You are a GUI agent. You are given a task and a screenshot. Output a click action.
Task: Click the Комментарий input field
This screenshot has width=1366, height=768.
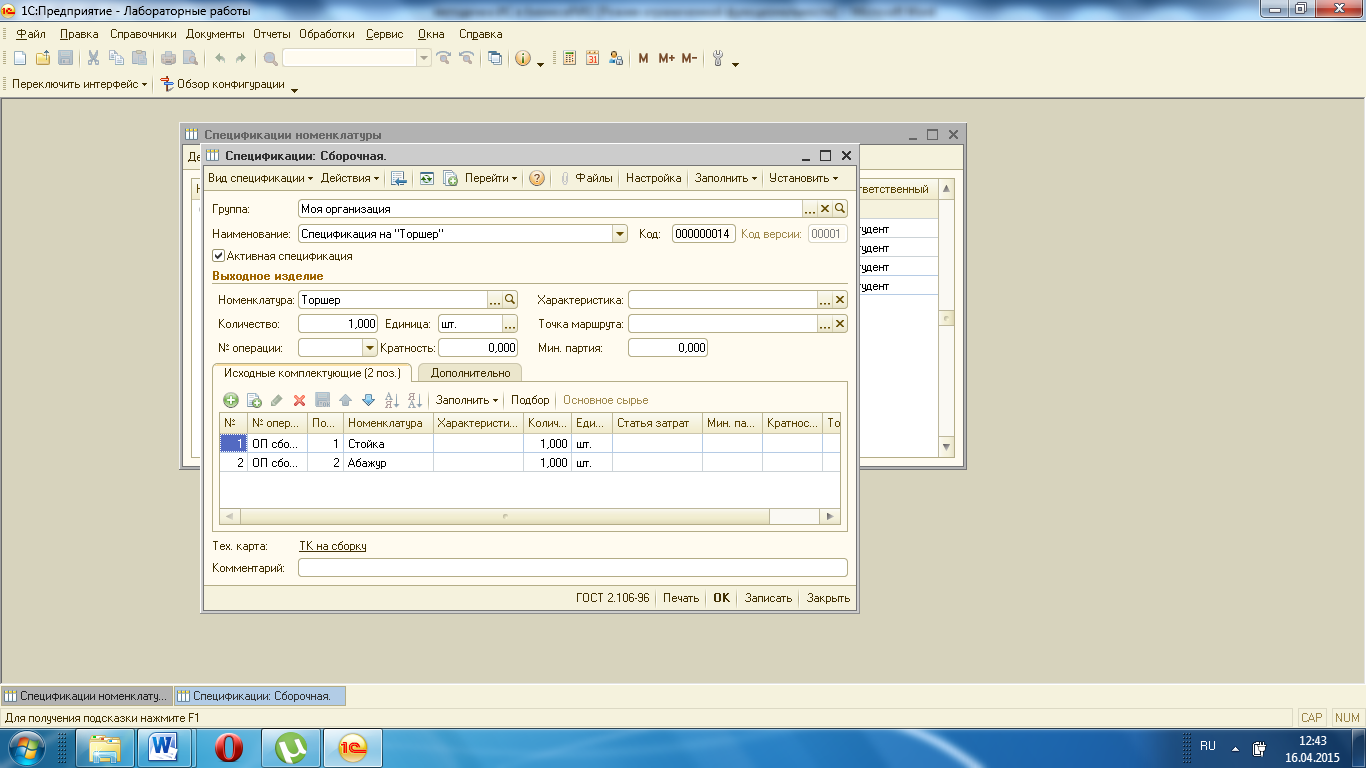tap(573, 568)
